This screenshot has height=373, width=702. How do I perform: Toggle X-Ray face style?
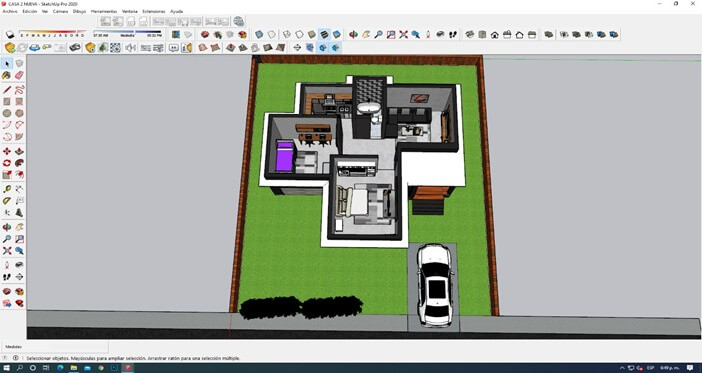pos(259,34)
